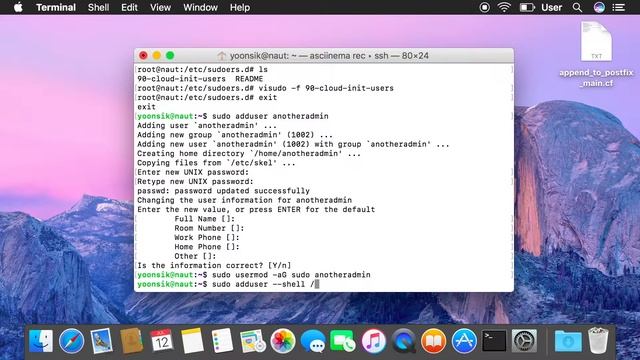
Task: Open the Window menu
Action: (200, 7)
